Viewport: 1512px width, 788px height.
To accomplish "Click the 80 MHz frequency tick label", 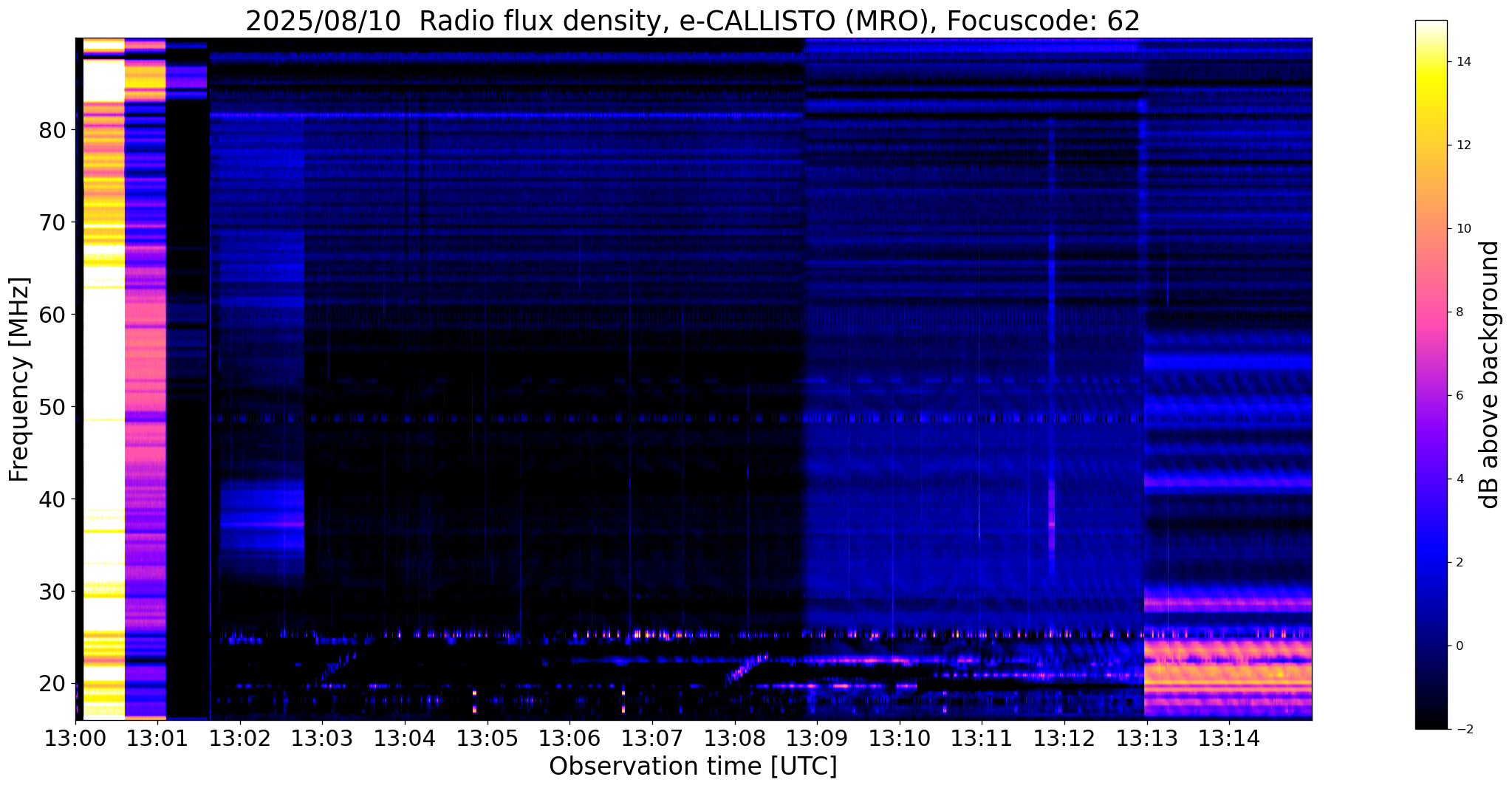I will pos(52,130).
